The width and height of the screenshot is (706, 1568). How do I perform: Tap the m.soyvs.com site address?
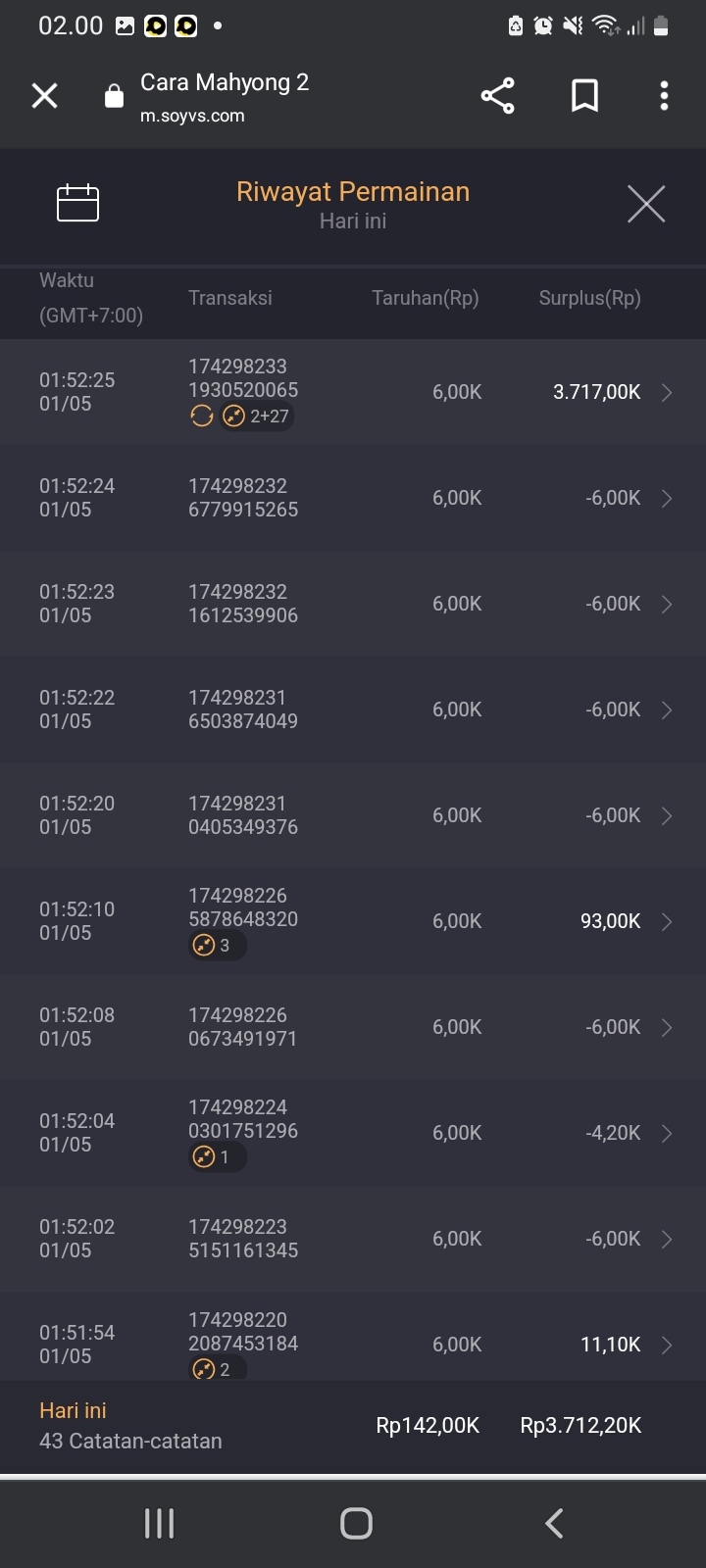(x=192, y=116)
